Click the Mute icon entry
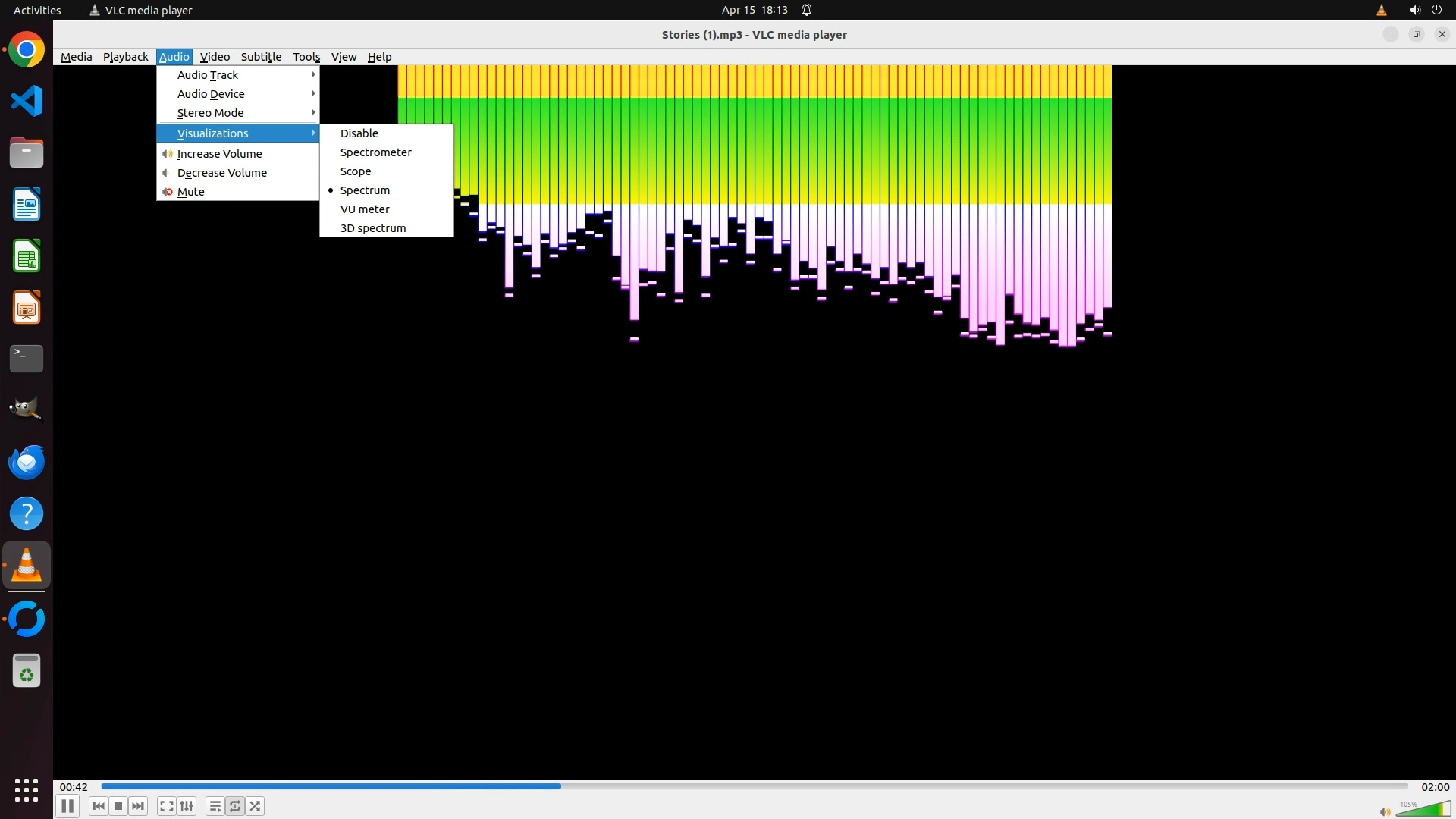The height and width of the screenshot is (819, 1456). pyautogui.click(x=190, y=192)
